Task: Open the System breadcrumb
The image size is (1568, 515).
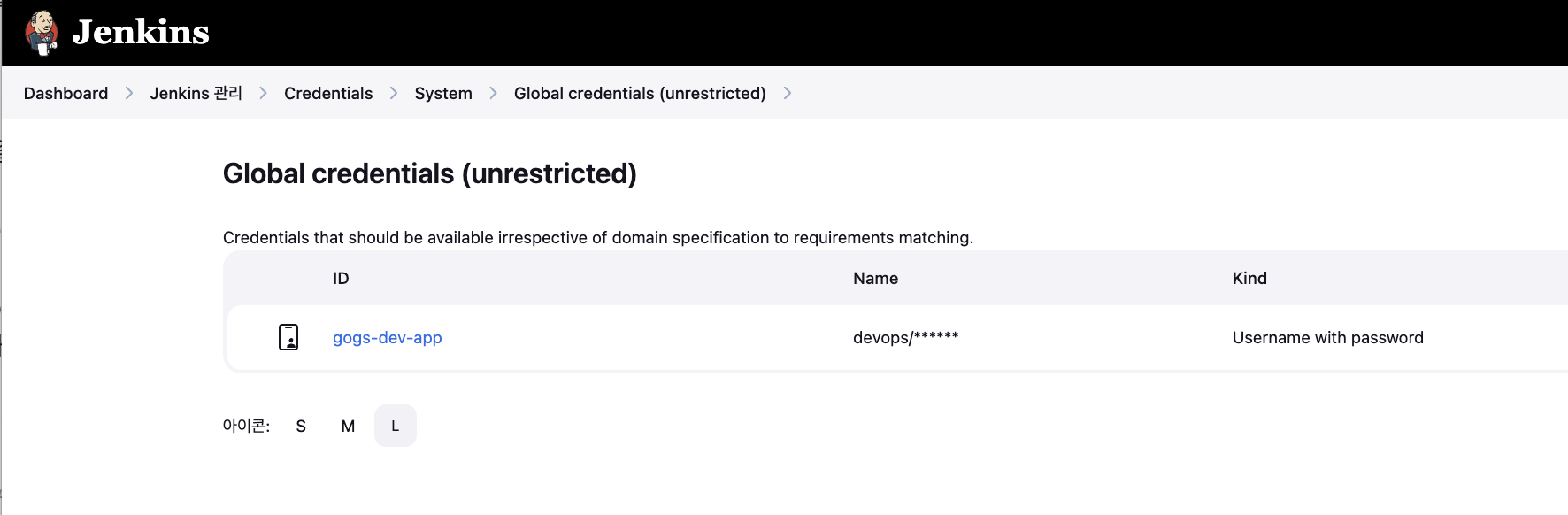Action: 443,93
